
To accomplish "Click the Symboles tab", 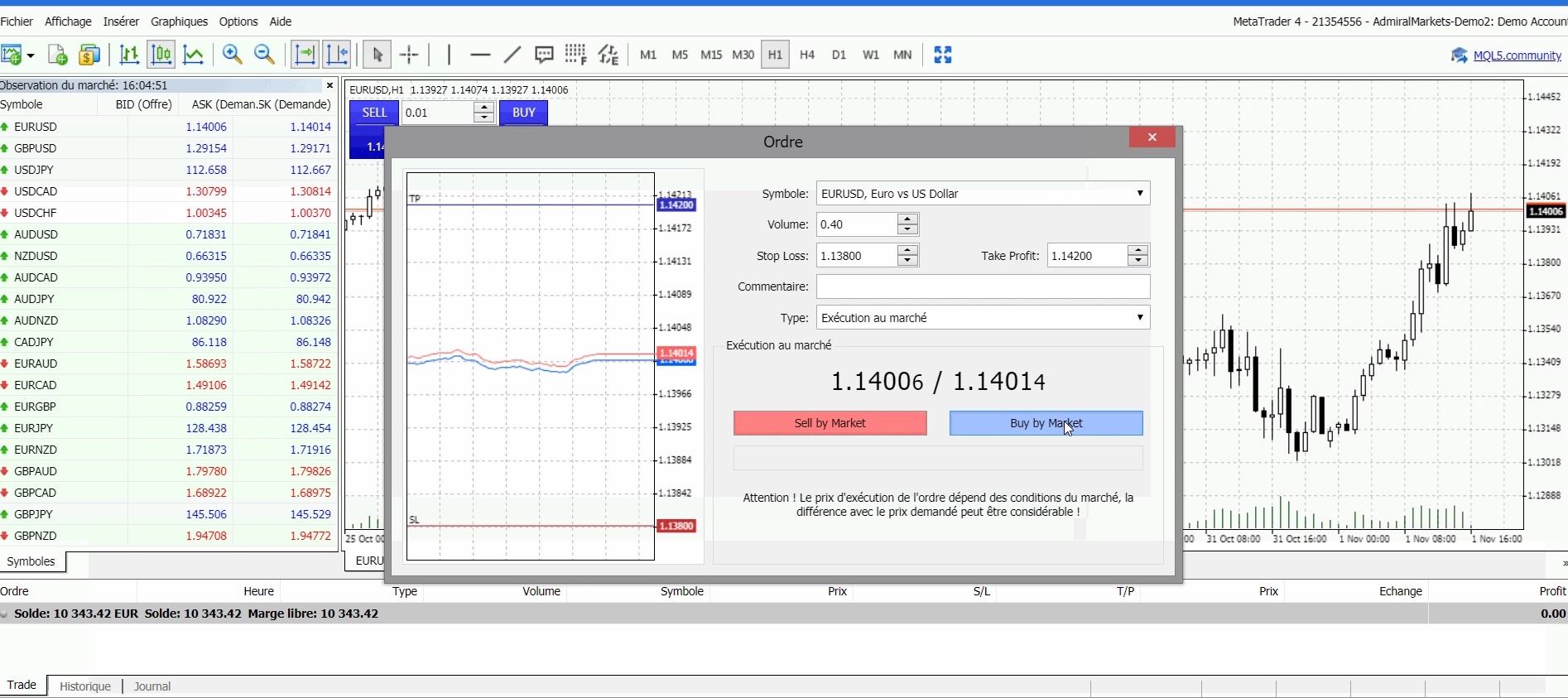I will click(x=31, y=561).
